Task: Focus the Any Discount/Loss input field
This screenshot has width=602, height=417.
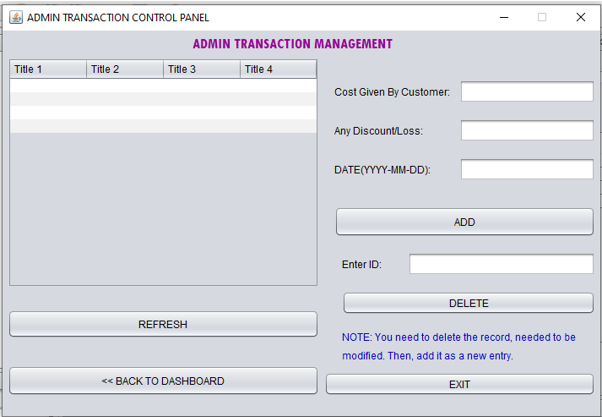Action: click(527, 131)
